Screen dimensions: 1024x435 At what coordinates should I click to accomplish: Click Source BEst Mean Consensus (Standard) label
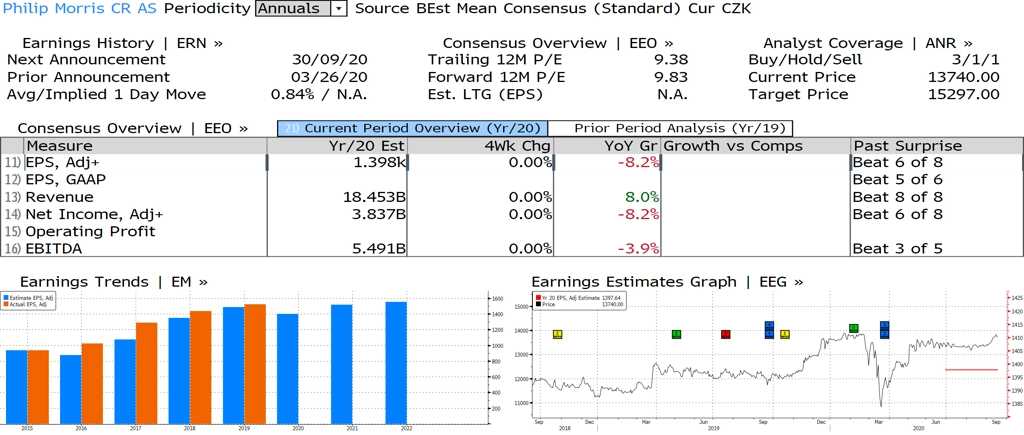click(x=519, y=8)
